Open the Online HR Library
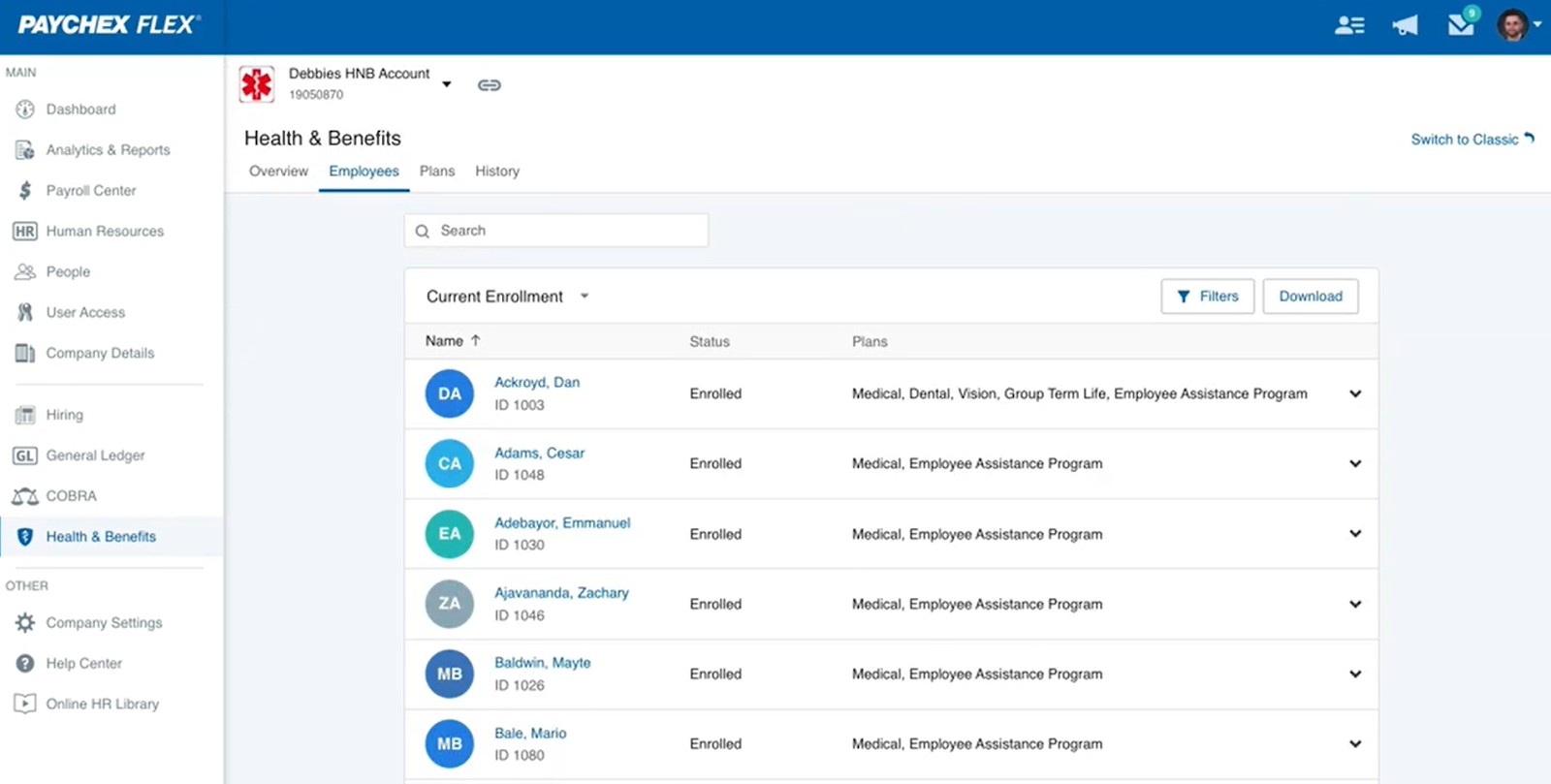 point(102,705)
